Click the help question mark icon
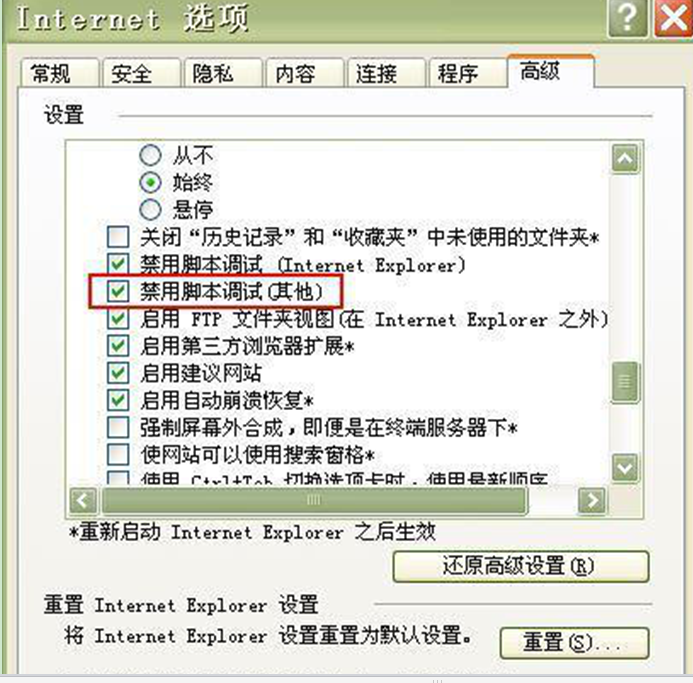693x683 pixels. [x=628, y=18]
